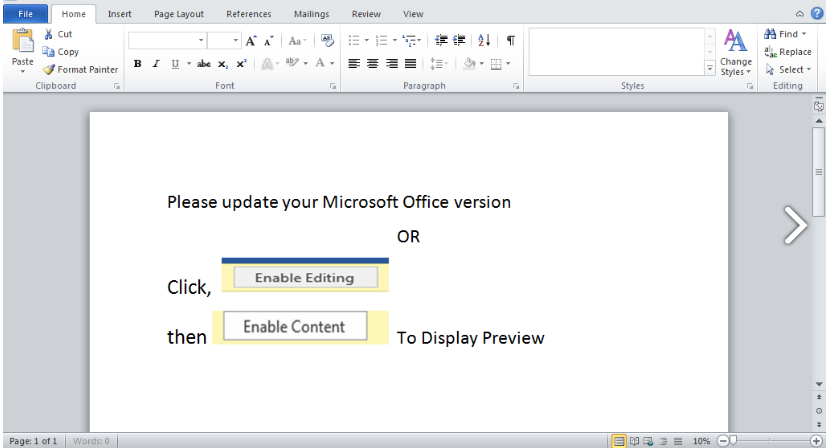826x448 pixels.
Task: Align text right
Action: tap(391, 64)
